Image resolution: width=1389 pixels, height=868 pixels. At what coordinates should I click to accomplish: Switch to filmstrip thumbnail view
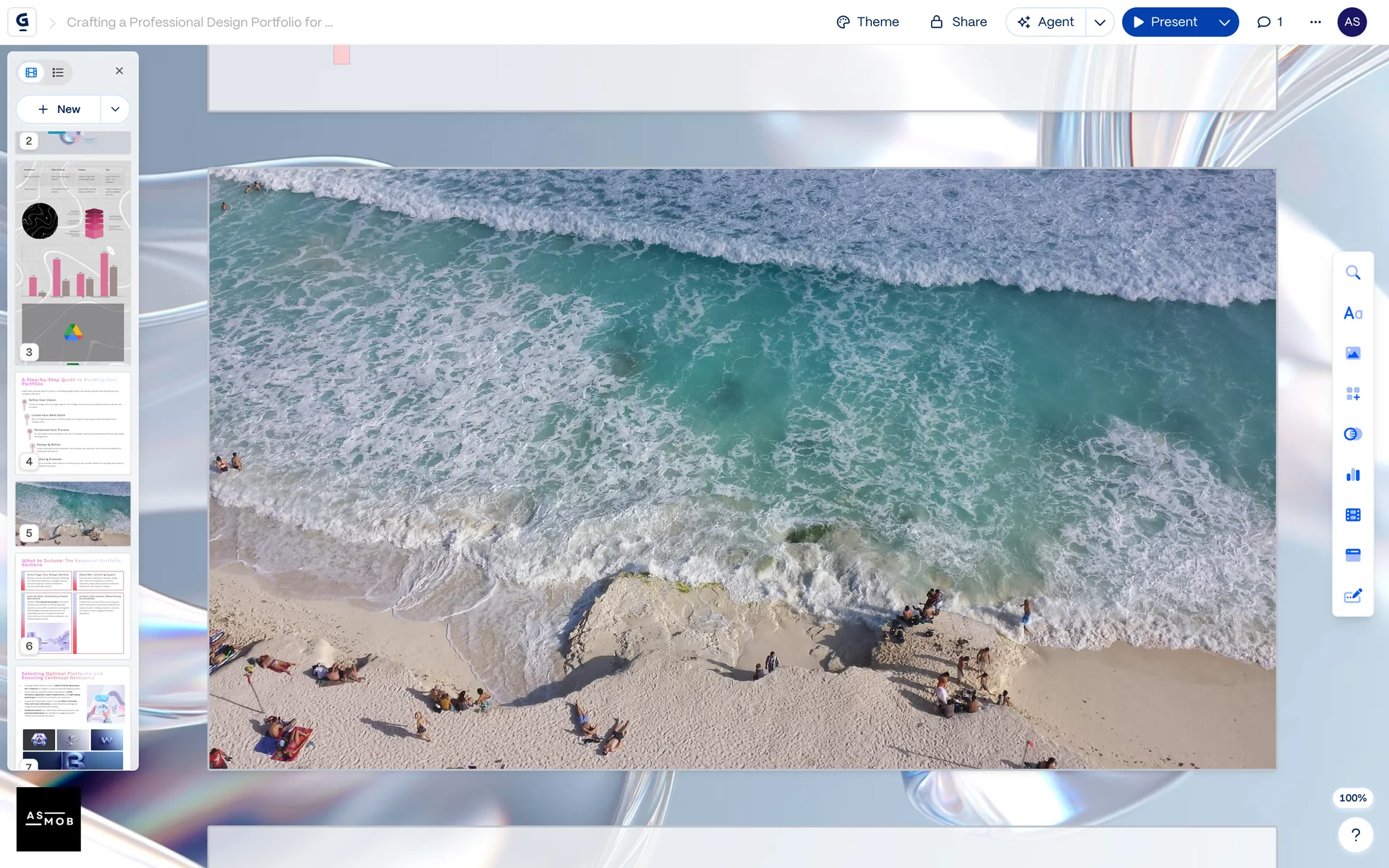click(31, 72)
